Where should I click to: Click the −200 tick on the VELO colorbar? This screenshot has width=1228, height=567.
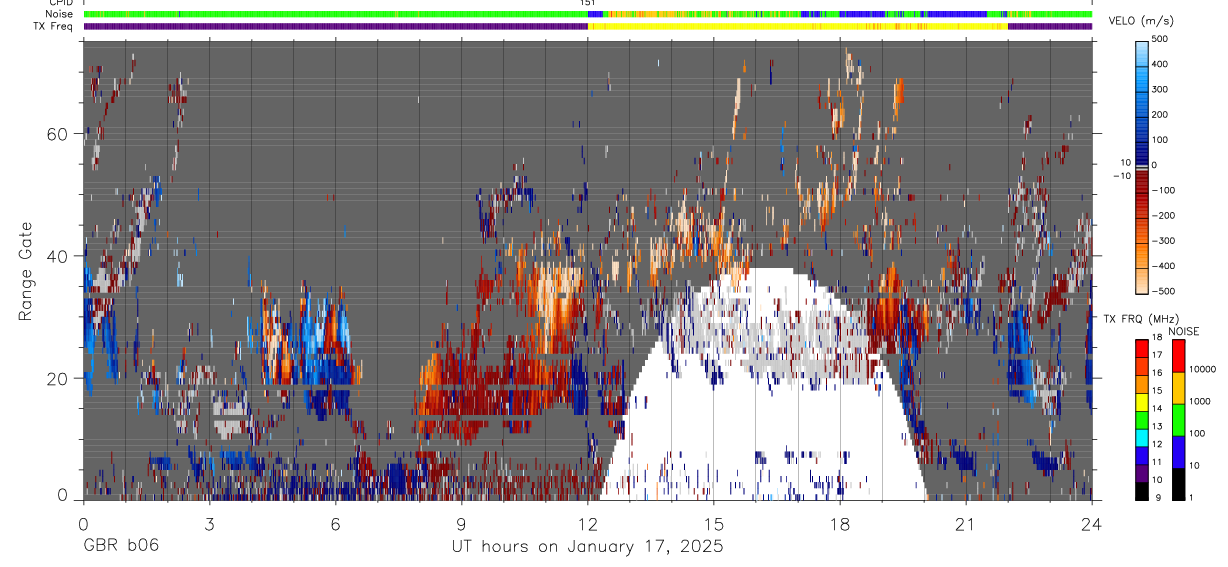point(1164,216)
